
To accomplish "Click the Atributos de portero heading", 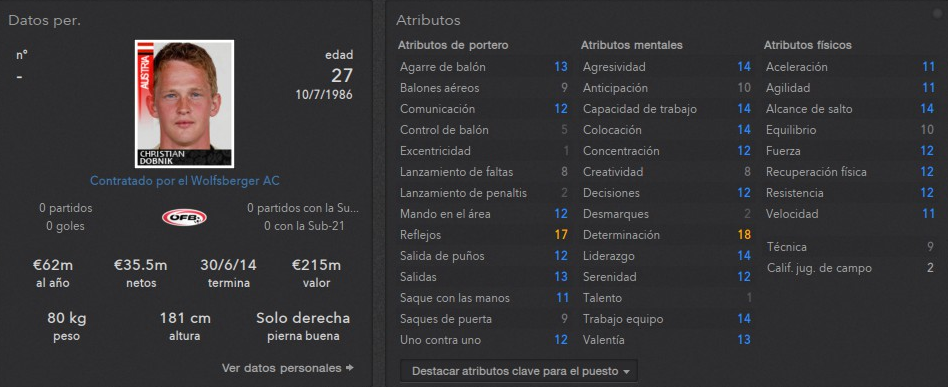I will click(x=453, y=45).
